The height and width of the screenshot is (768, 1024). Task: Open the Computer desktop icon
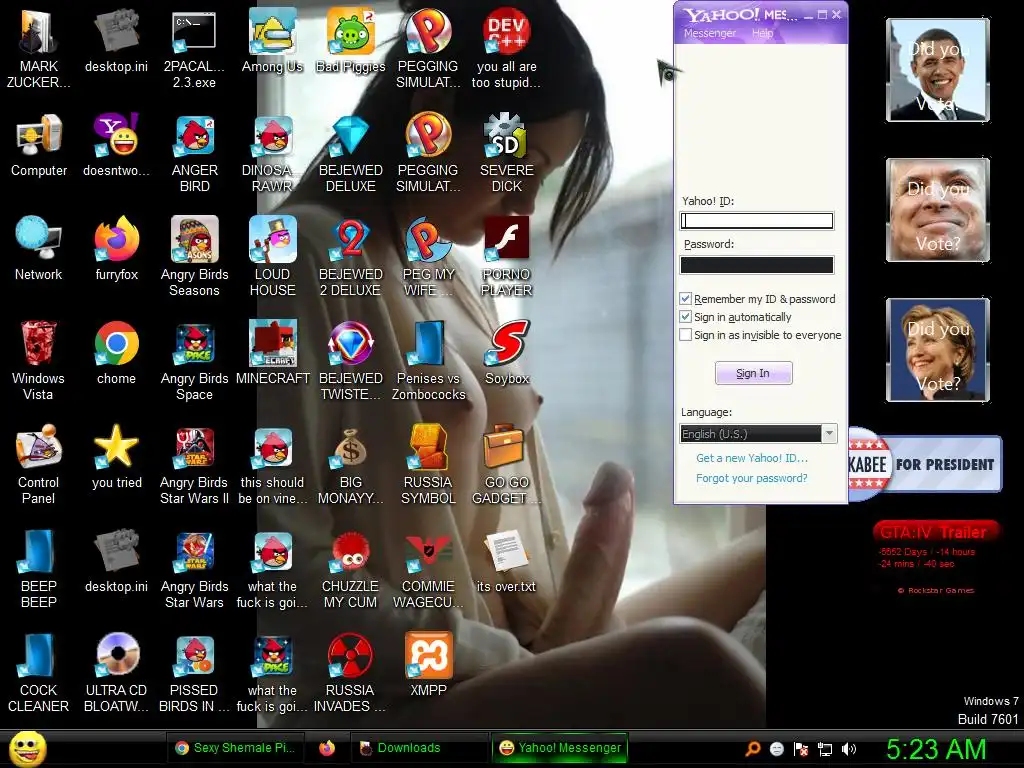tap(39, 144)
